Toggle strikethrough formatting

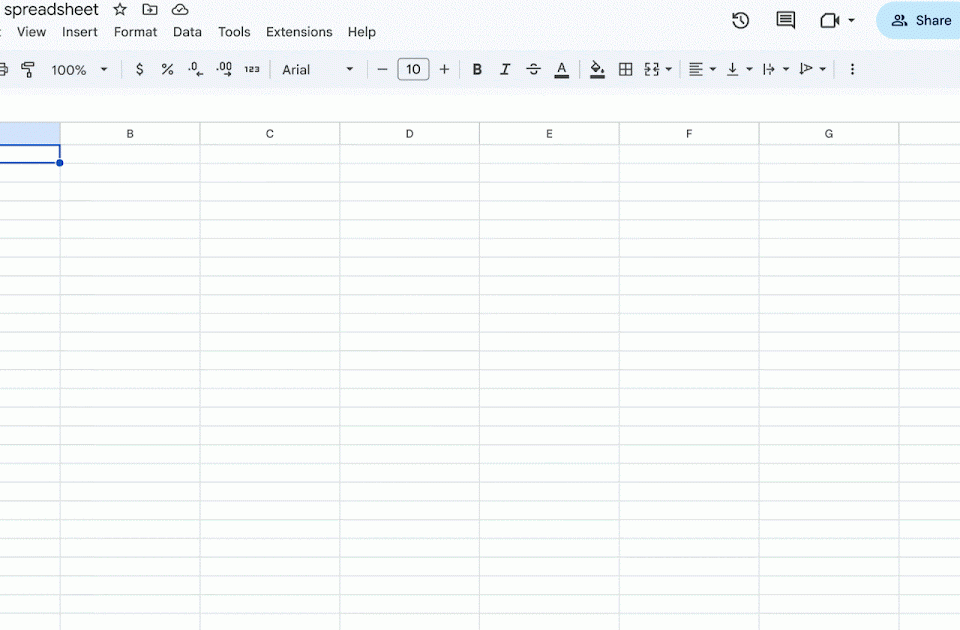tap(533, 70)
